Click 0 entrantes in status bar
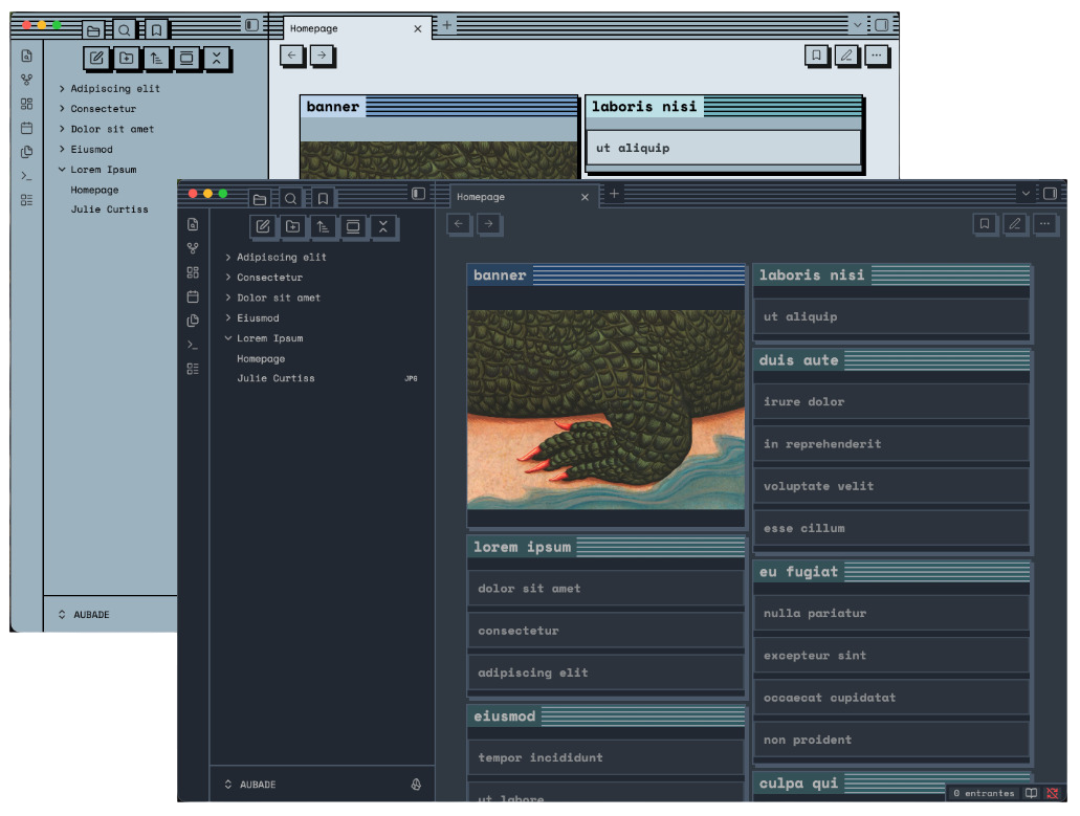 [984, 793]
